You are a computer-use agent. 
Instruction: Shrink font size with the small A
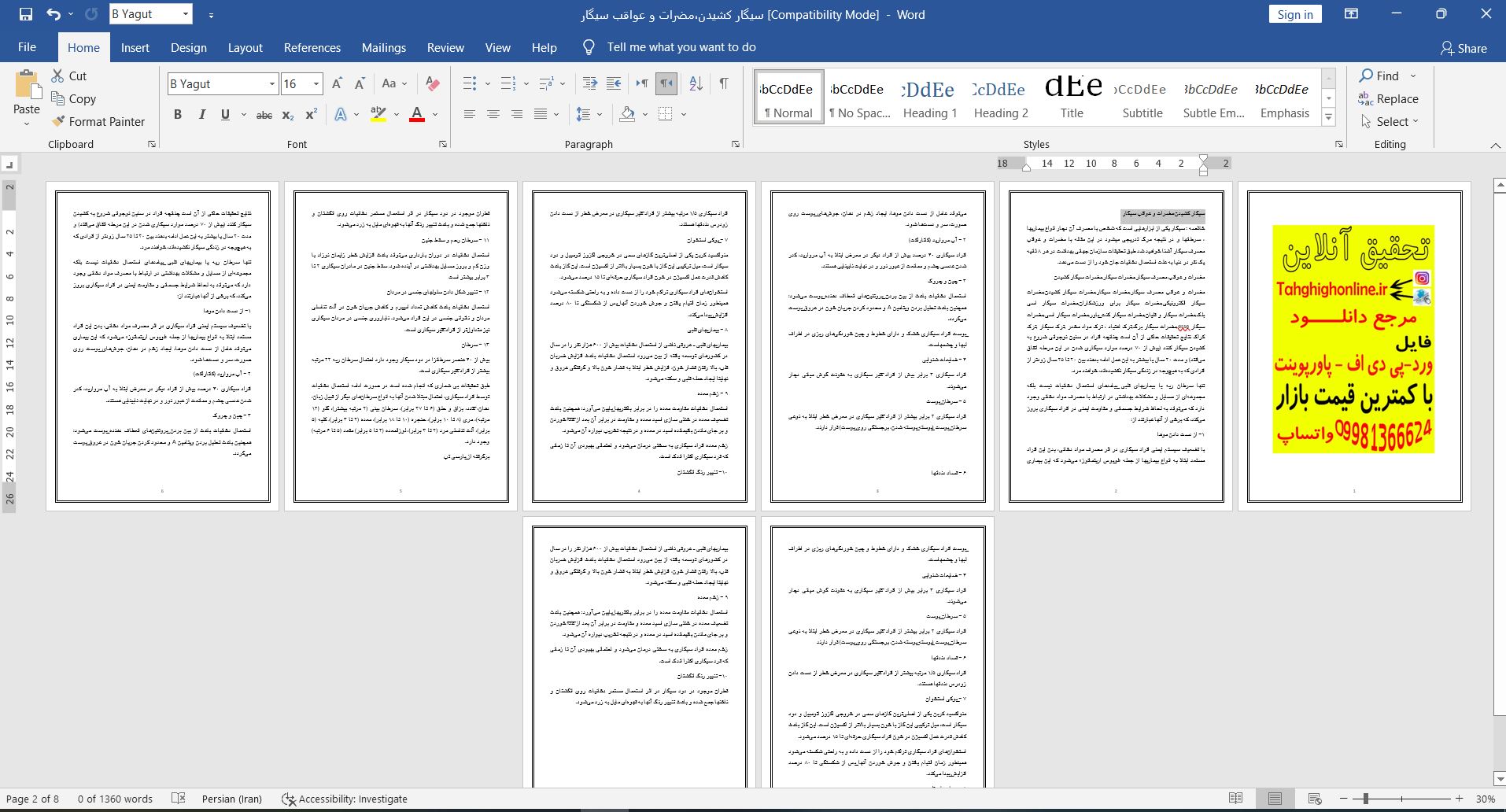tap(360, 83)
